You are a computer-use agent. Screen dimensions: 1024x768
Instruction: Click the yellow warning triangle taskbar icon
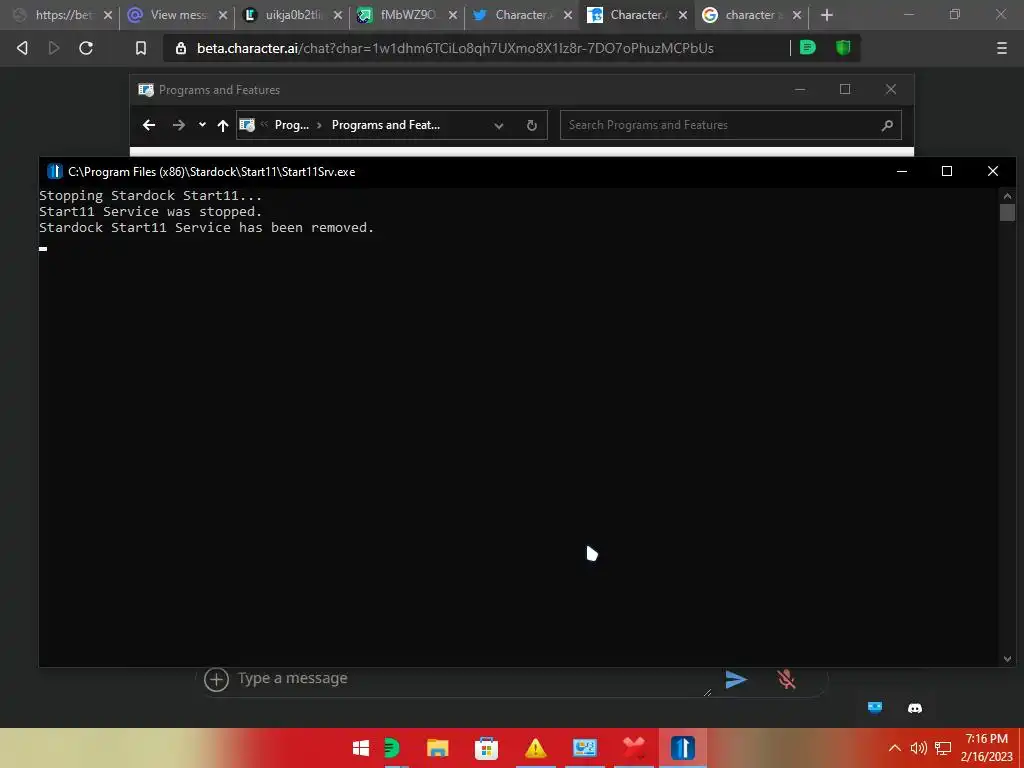(x=535, y=748)
